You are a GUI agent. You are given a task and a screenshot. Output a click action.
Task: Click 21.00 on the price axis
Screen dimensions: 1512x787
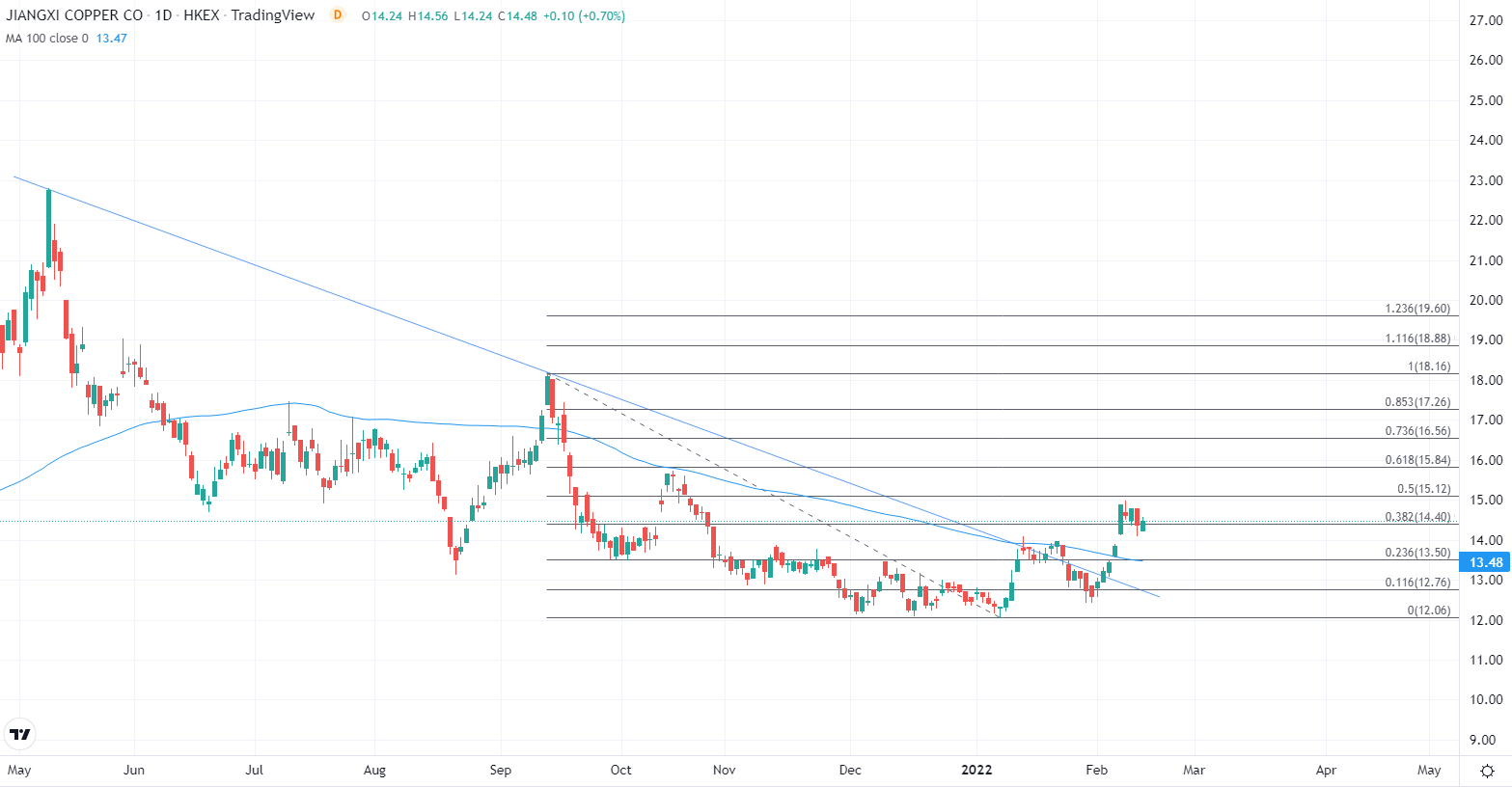point(1486,260)
